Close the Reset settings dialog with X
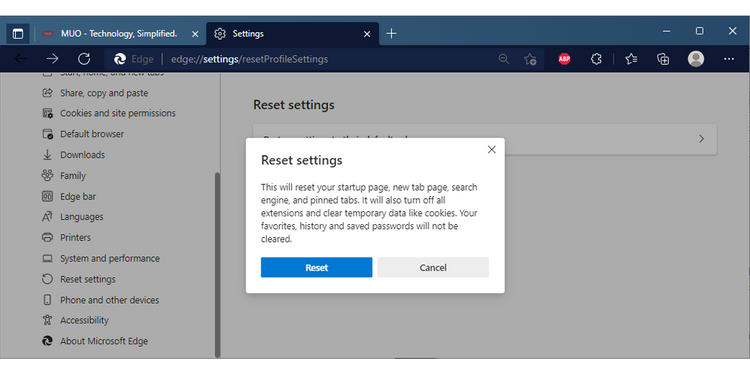 [491, 150]
